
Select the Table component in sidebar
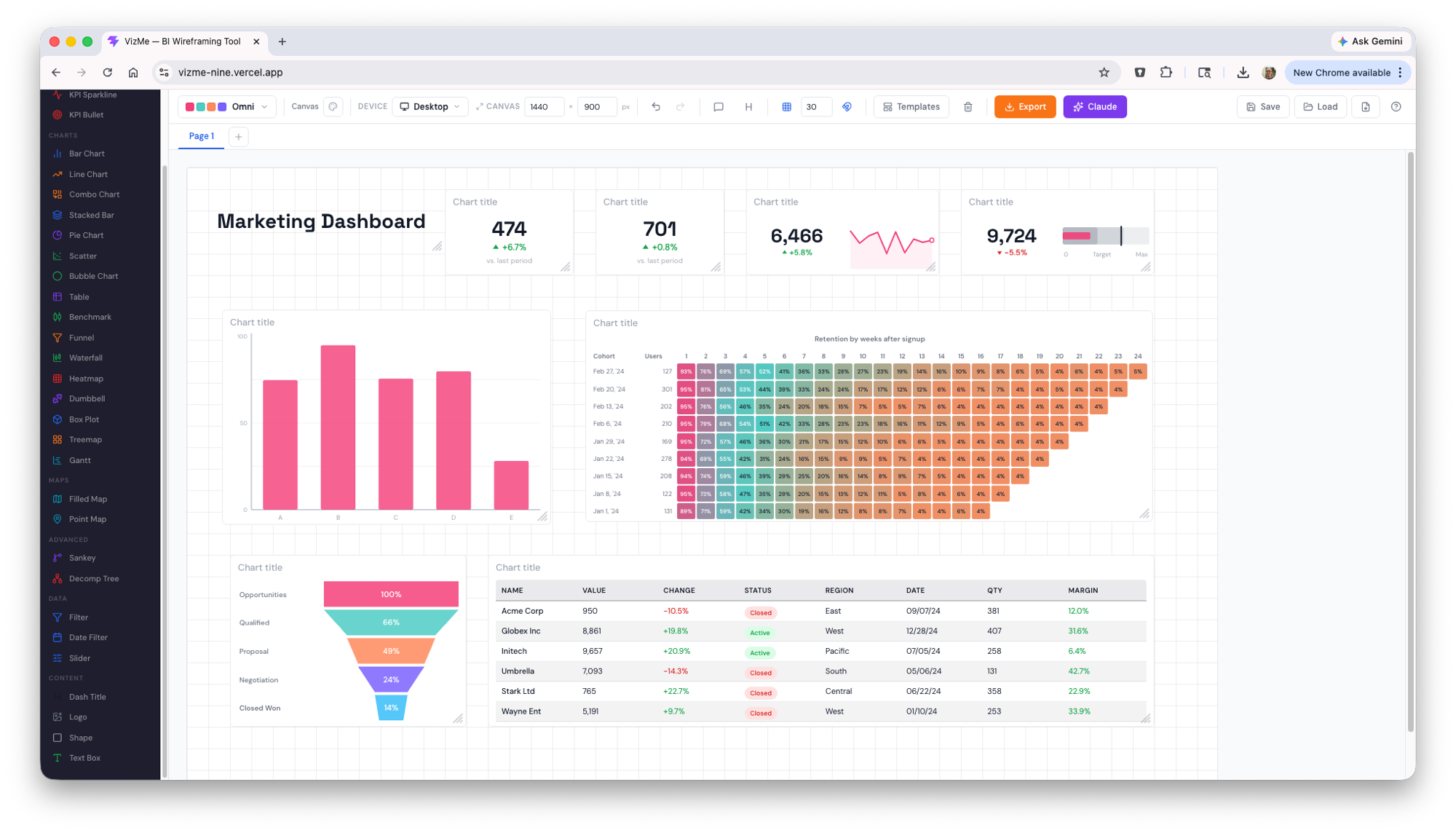tap(79, 297)
